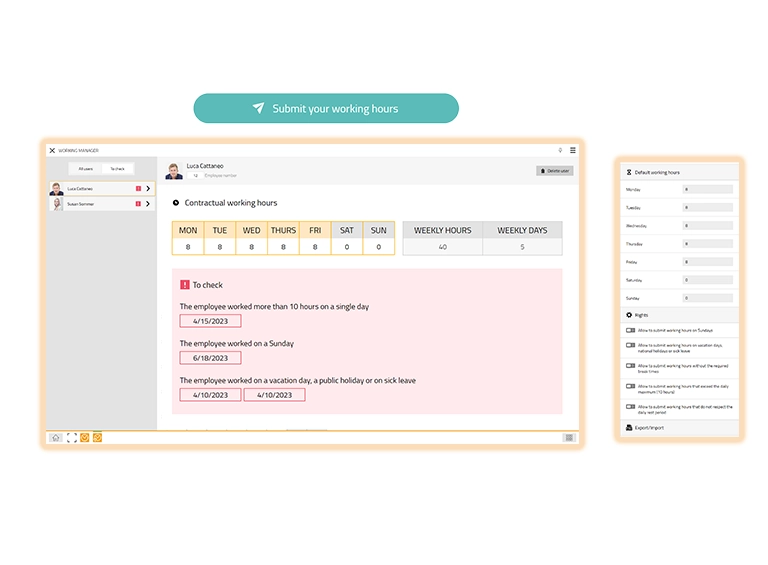Expand Susan Sommer row chevron
Screen dimensions: 768x565
pyautogui.click(x=148, y=204)
